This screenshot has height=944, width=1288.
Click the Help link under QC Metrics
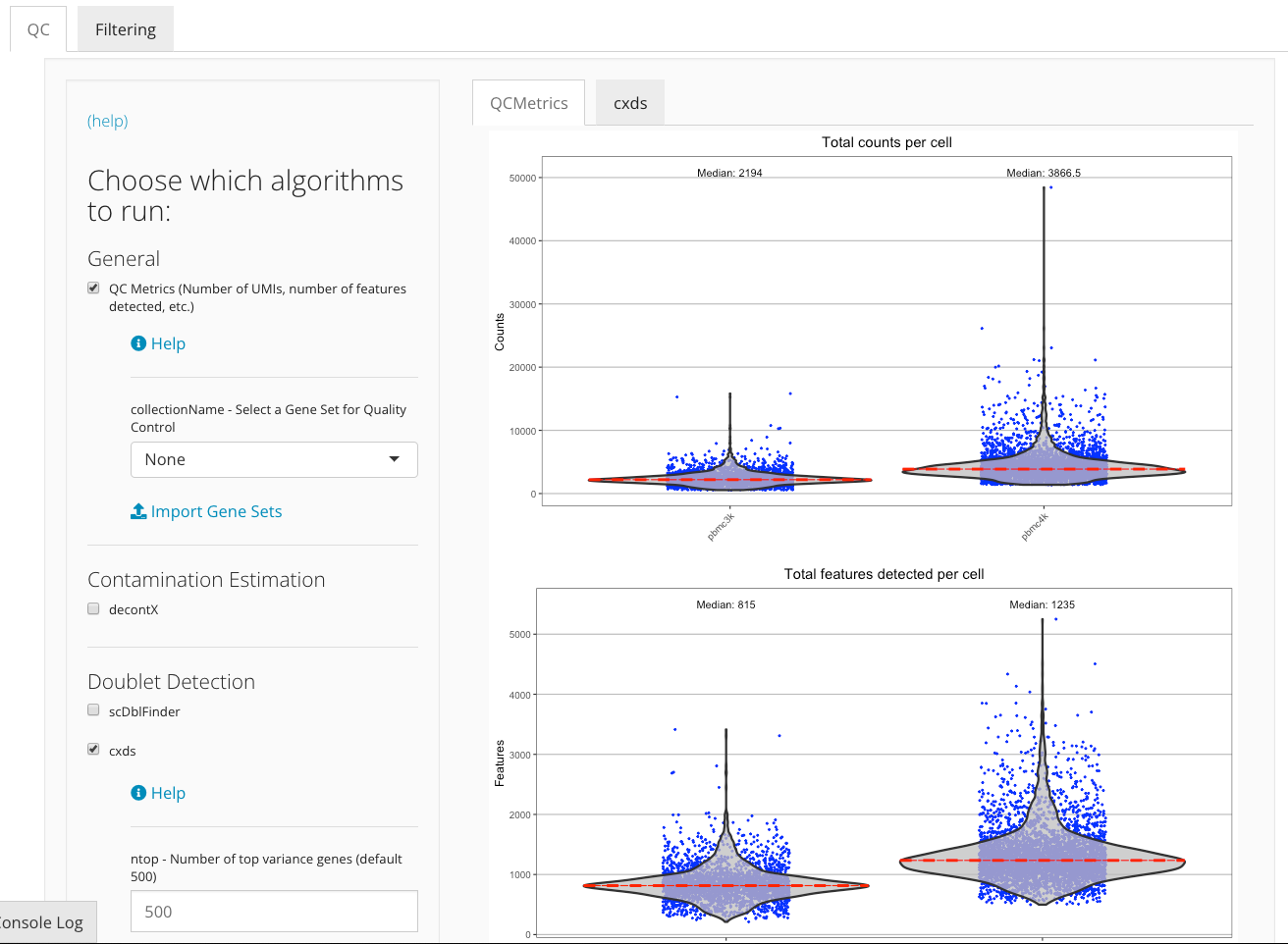coord(168,343)
